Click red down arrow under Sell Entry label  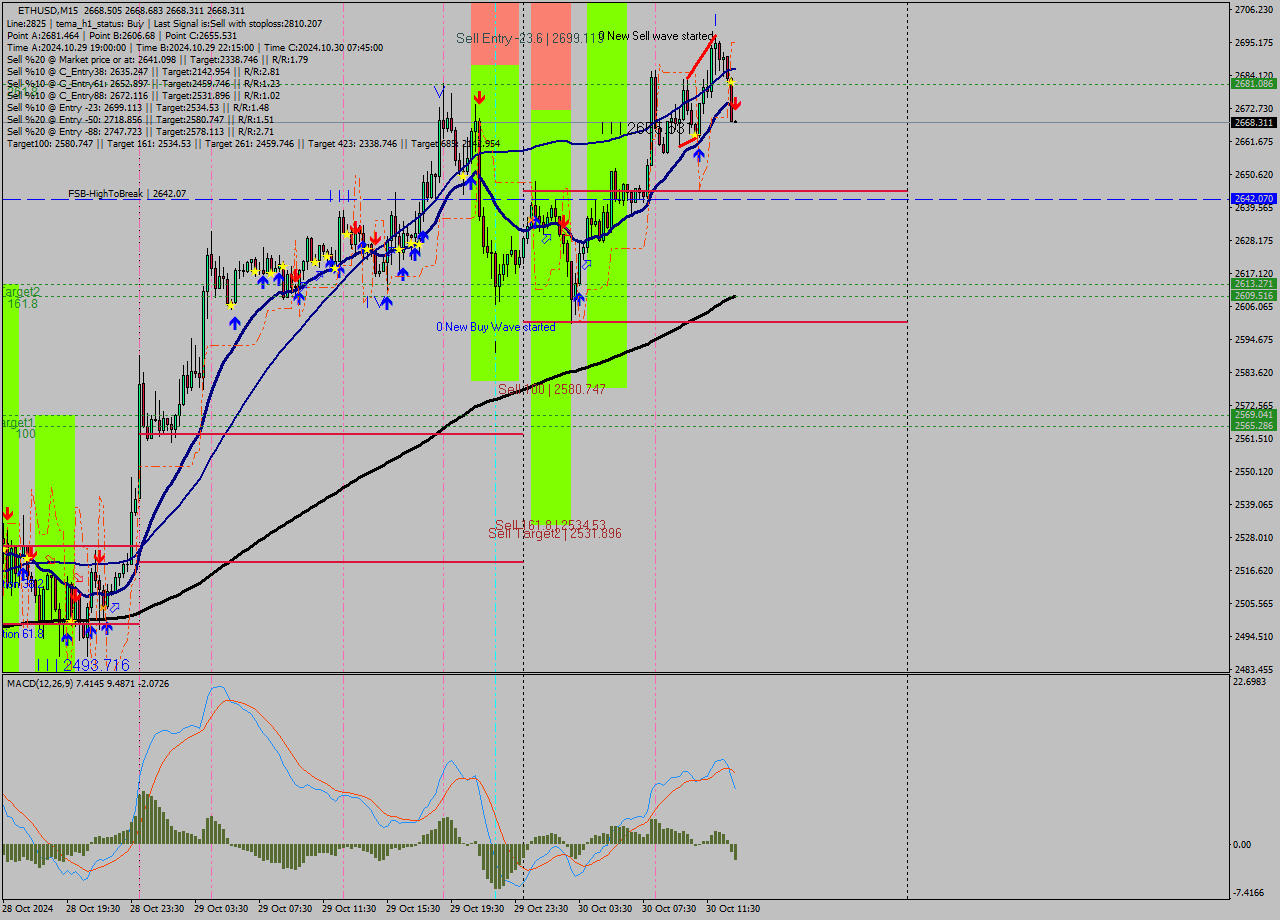click(x=480, y=97)
